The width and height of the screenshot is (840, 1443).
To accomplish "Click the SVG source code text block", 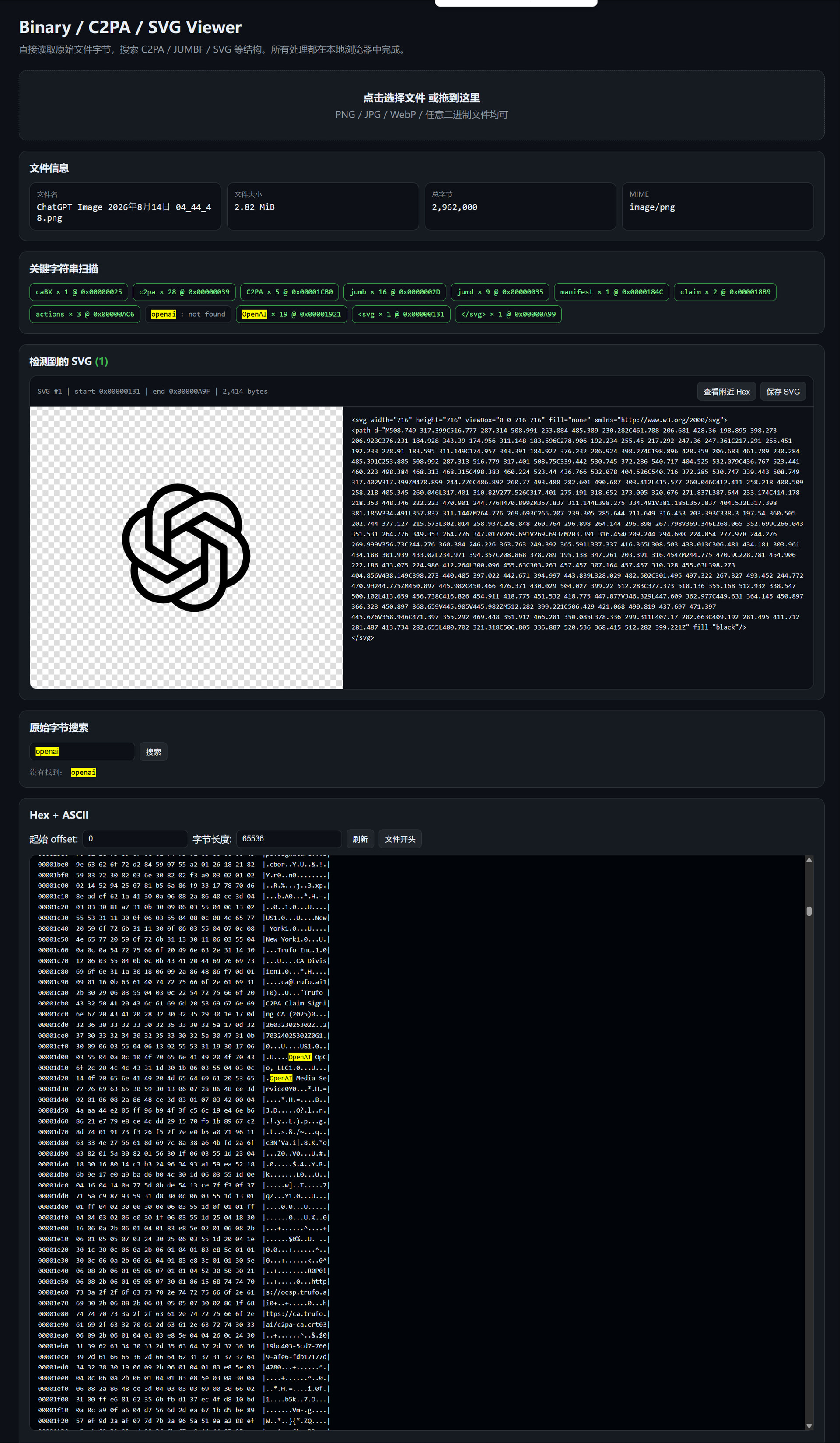I will click(x=578, y=529).
